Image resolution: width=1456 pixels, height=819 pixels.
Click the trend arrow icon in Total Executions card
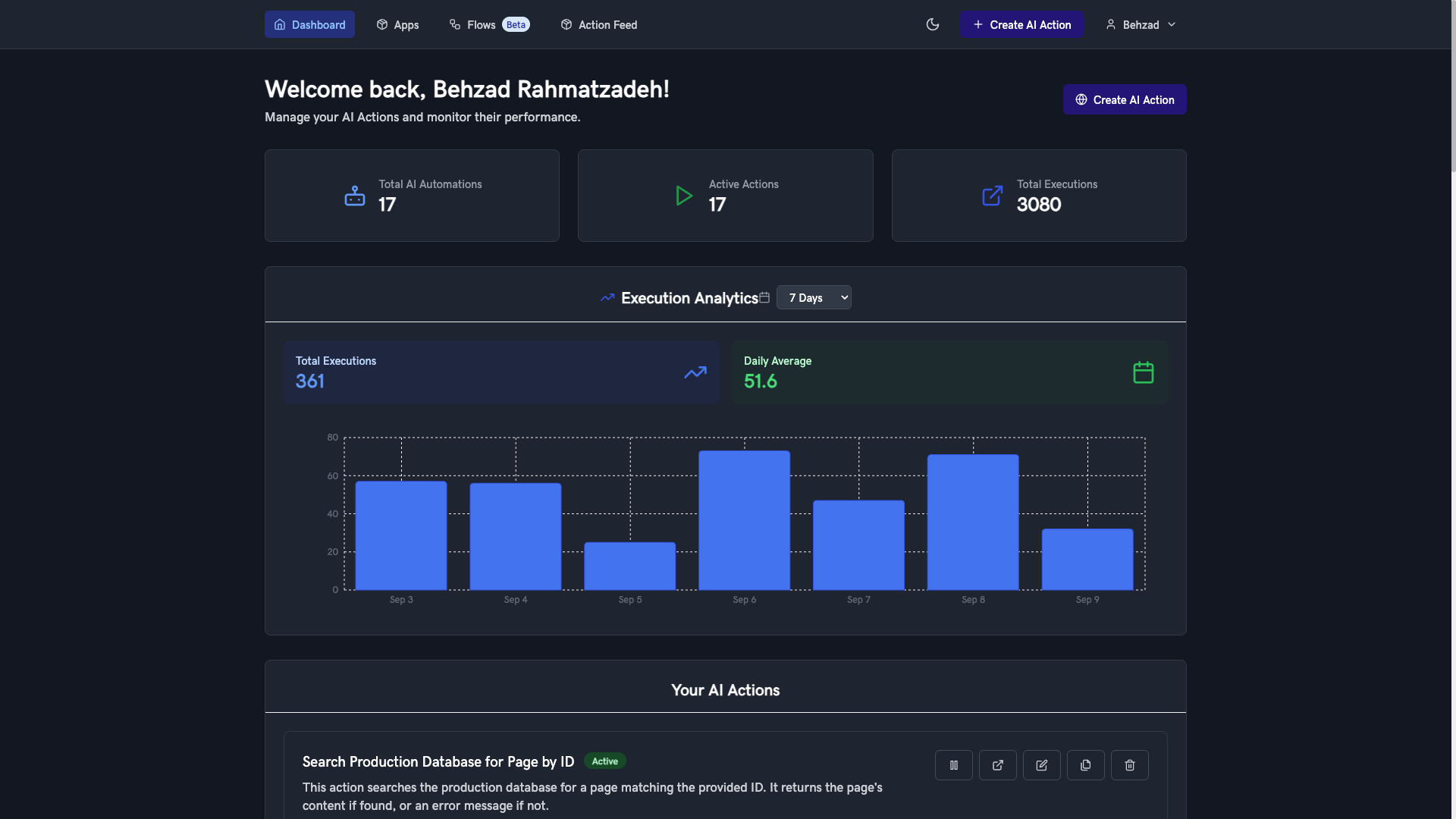tap(695, 372)
